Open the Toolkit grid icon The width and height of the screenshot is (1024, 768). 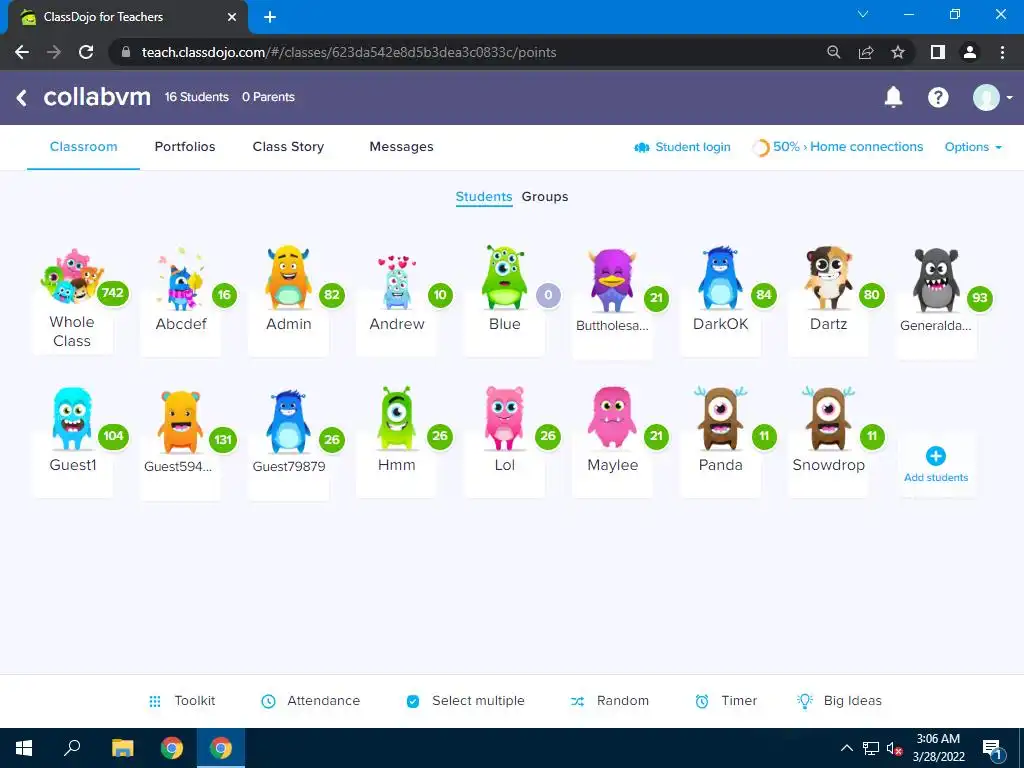[x=155, y=701]
